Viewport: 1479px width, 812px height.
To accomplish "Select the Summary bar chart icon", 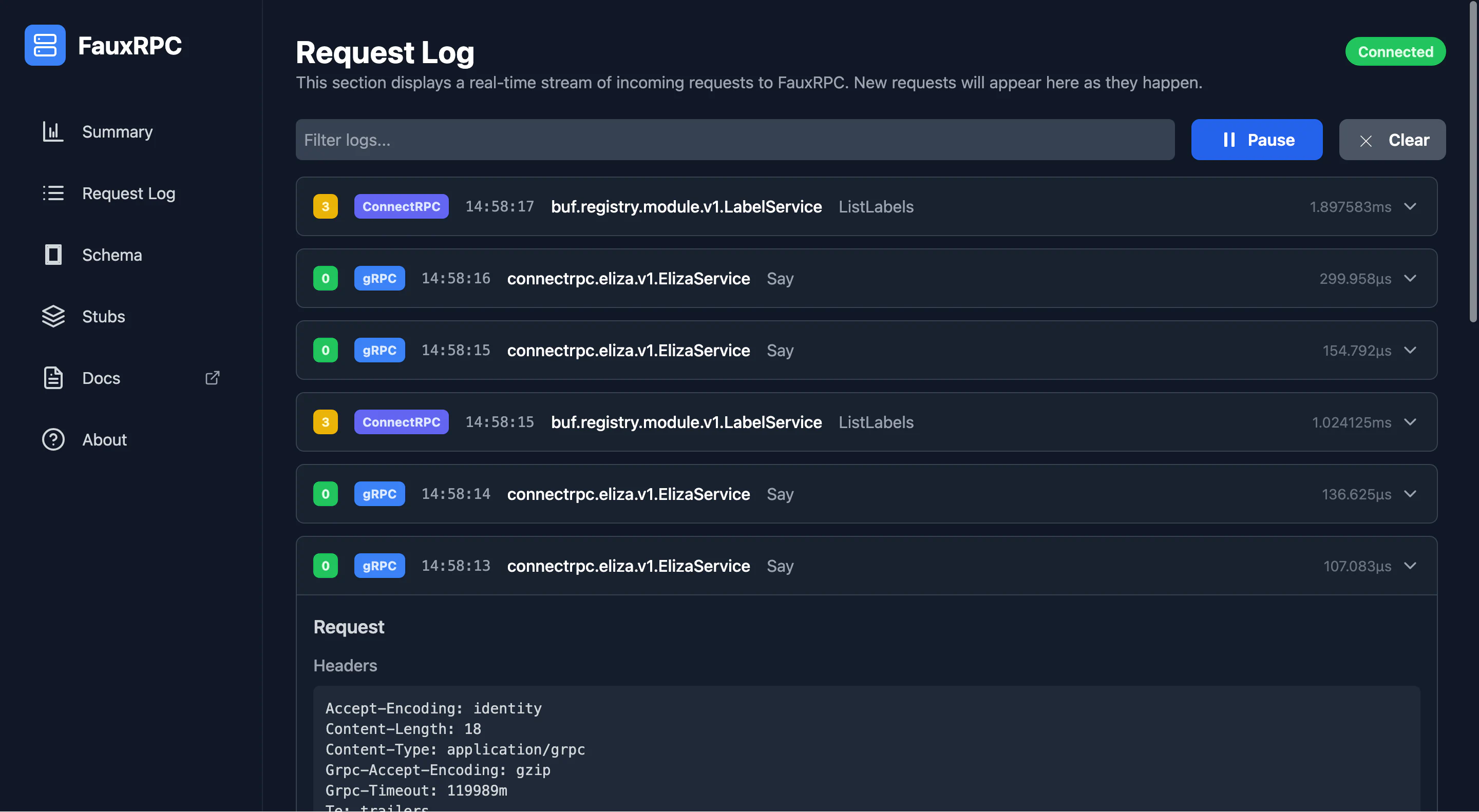I will 53,131.
